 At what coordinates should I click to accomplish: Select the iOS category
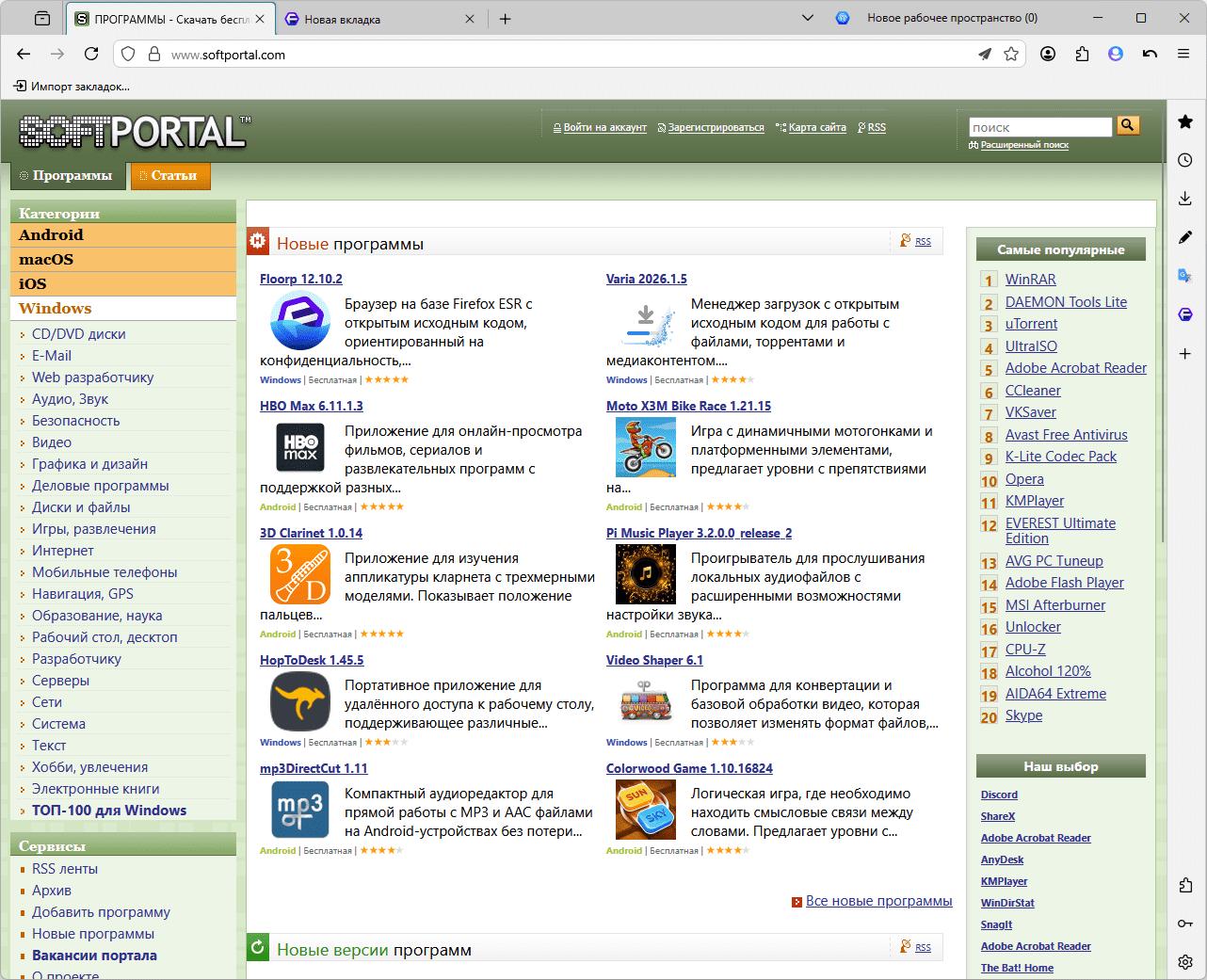[x=123, y=284]
